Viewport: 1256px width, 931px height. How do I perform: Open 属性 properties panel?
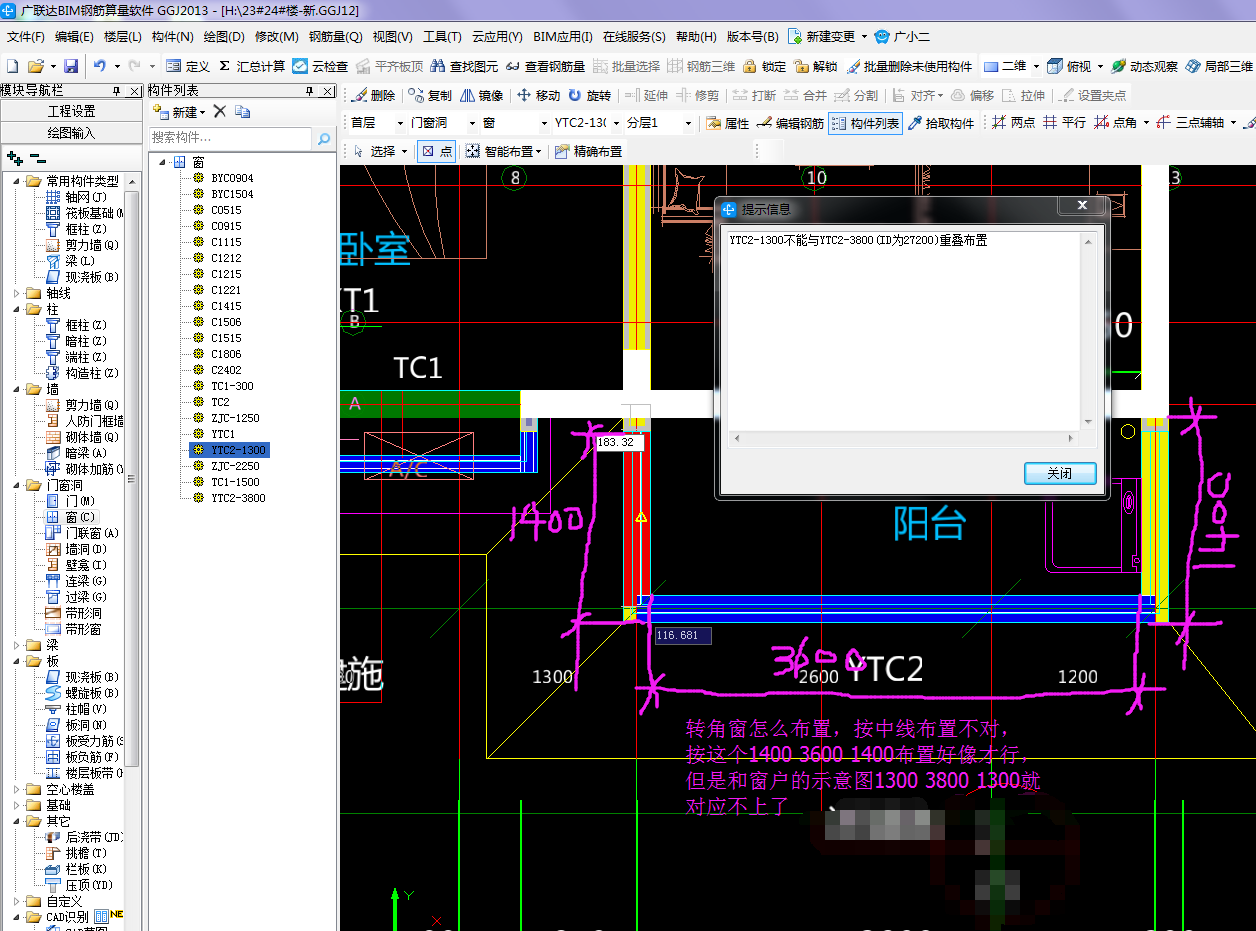click(x=728, y=123)
